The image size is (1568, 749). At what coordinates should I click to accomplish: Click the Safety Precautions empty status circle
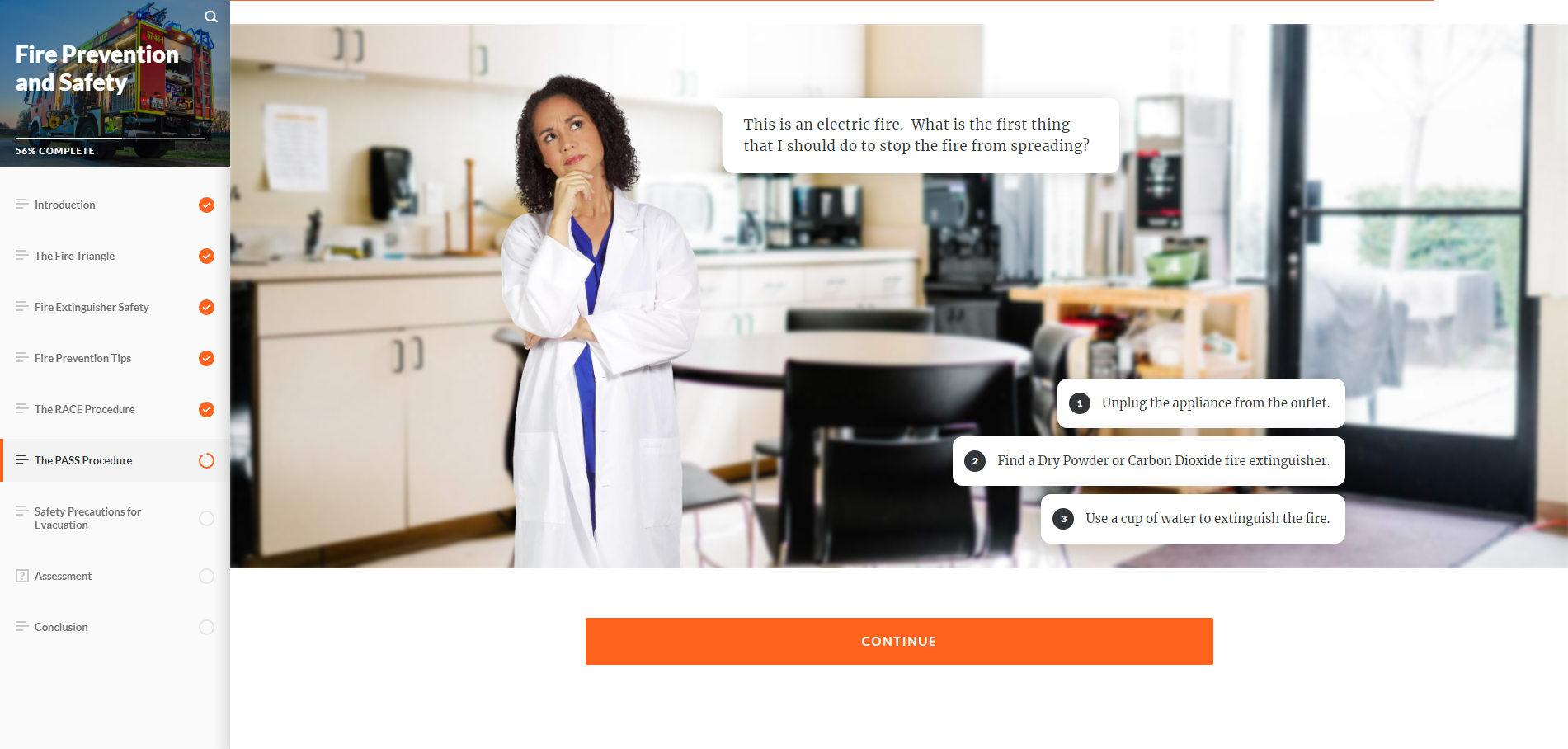pyautogui.click(x=207, y=518)
